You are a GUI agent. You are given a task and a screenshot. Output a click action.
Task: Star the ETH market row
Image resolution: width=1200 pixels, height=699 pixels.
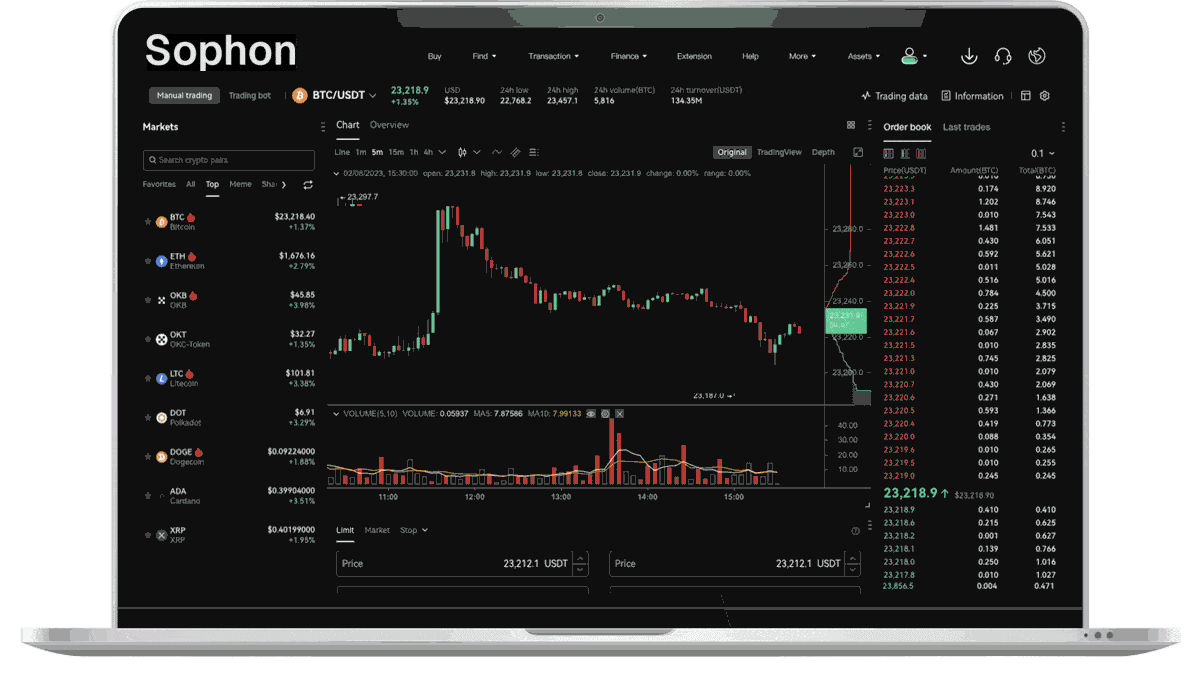[x=148, y=260]
